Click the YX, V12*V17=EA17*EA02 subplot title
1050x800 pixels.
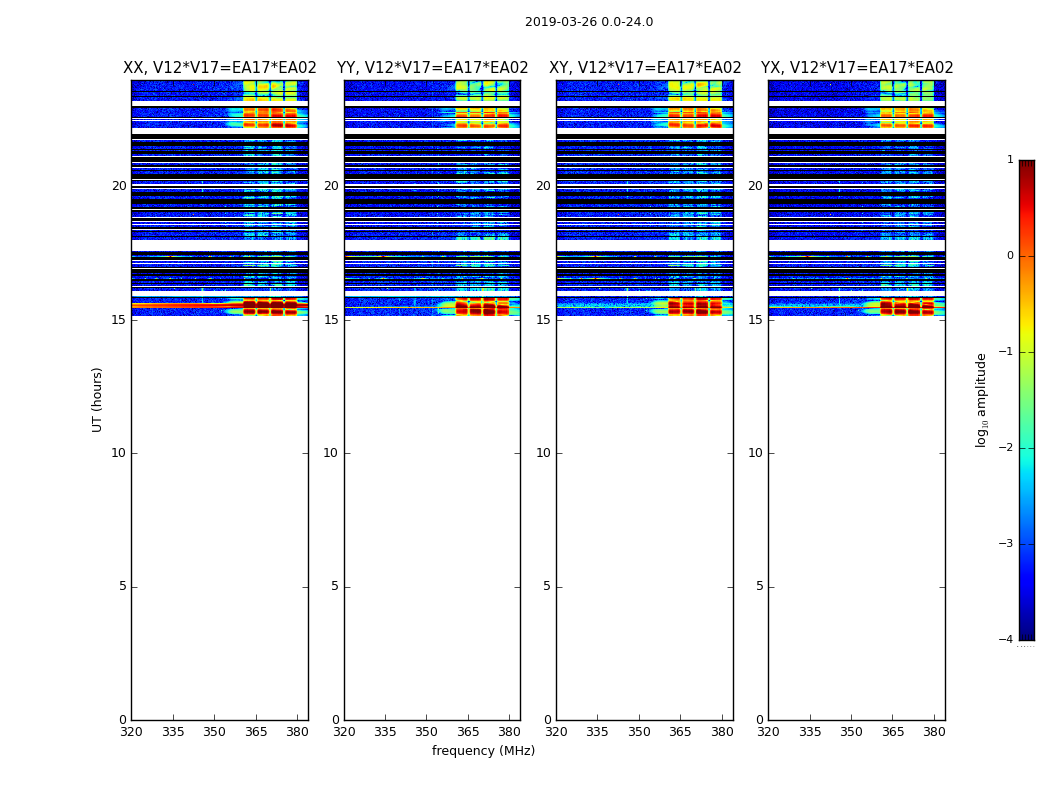tap(856, 68)
